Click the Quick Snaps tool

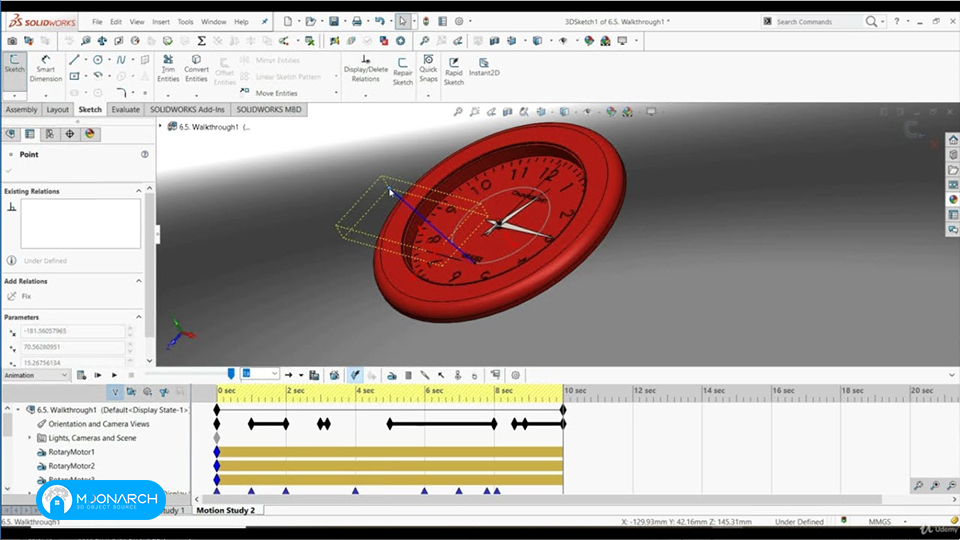428,69
